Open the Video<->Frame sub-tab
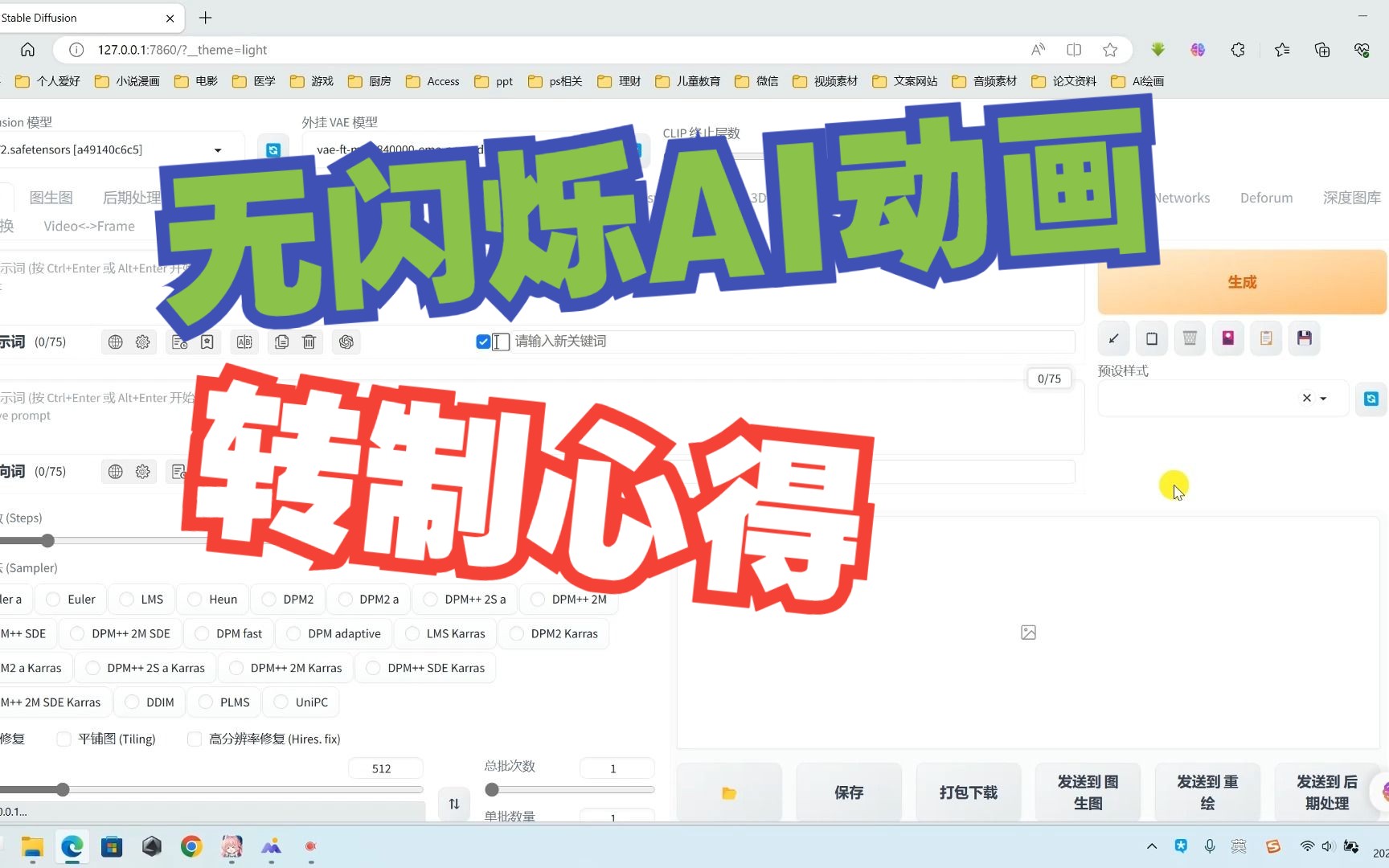The width and height of the screenshot is (1389, 868). [x=89, y=227]
